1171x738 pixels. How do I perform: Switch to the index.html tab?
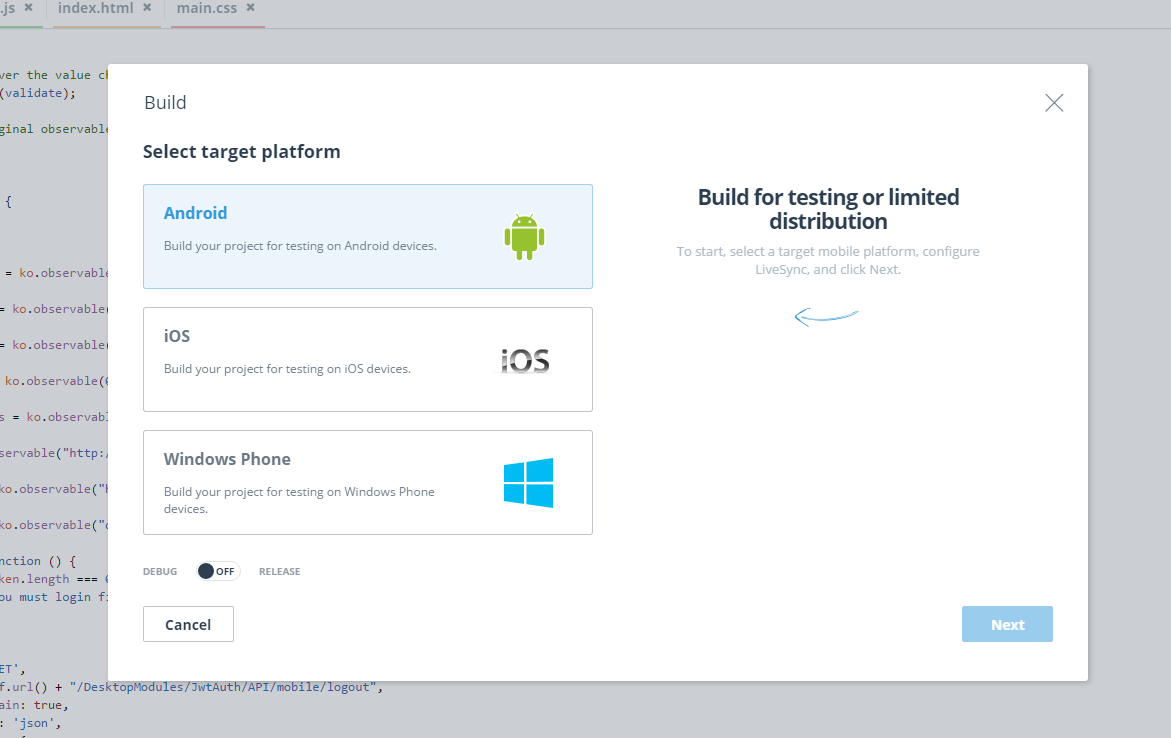(96, 8)
